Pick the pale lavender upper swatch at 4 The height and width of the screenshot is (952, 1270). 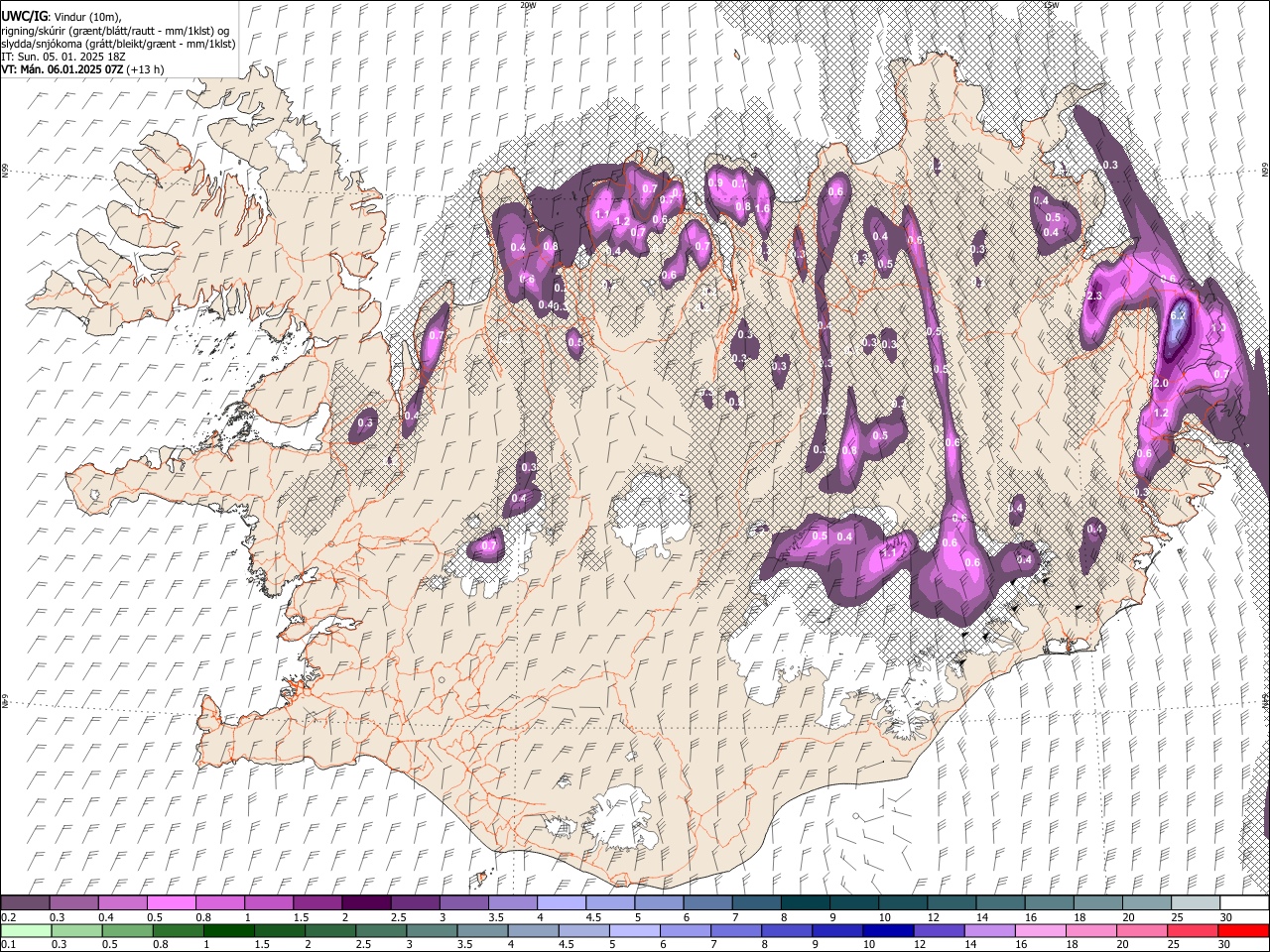[x=561, y=903]
